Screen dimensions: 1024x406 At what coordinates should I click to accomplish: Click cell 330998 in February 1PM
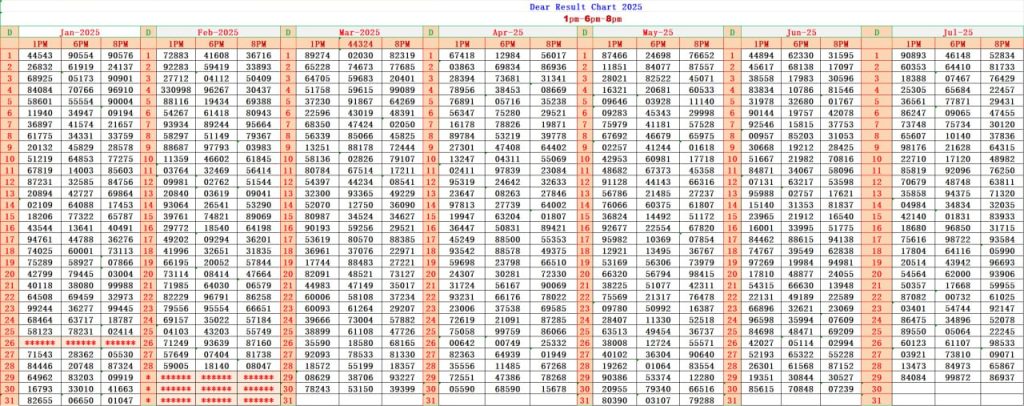point(176,89)
